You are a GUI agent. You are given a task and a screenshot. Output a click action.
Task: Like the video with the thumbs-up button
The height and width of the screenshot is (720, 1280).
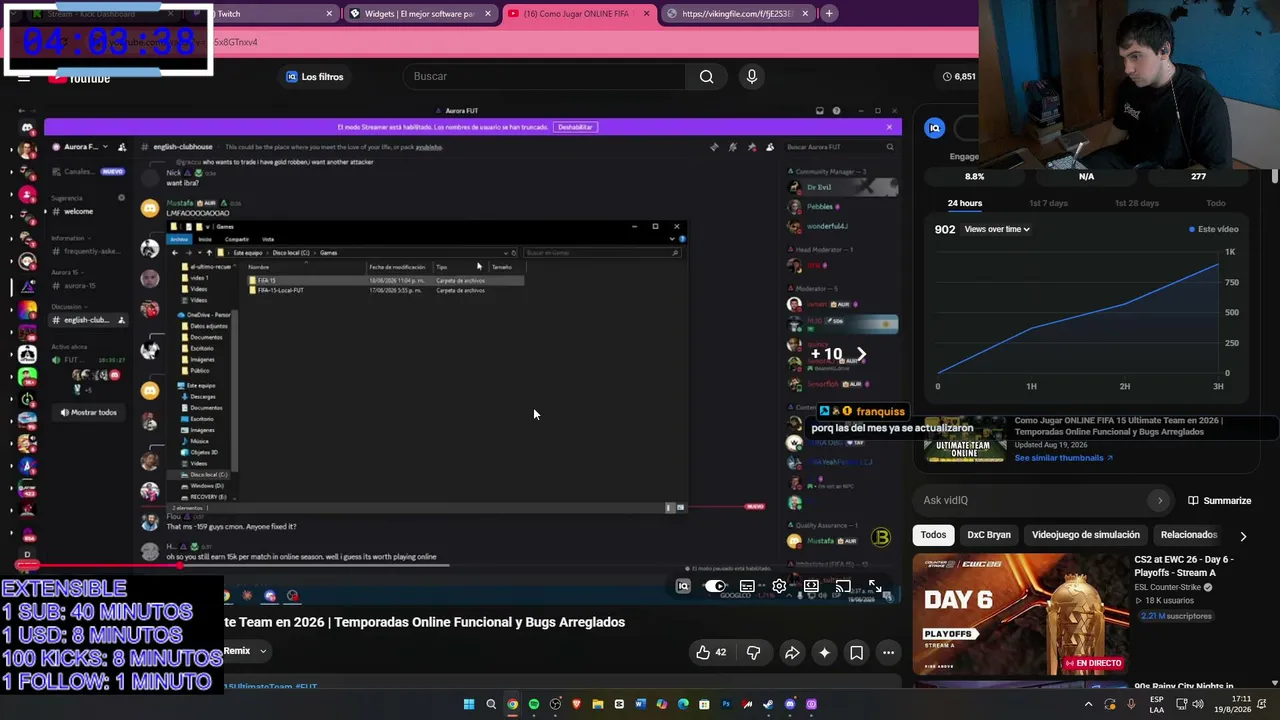coord(711,653)
